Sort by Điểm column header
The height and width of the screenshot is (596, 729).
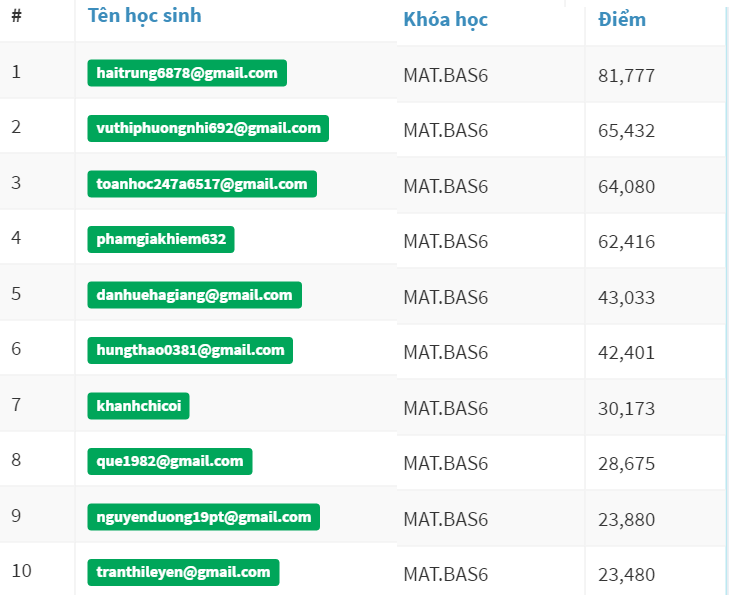[622, 20]
